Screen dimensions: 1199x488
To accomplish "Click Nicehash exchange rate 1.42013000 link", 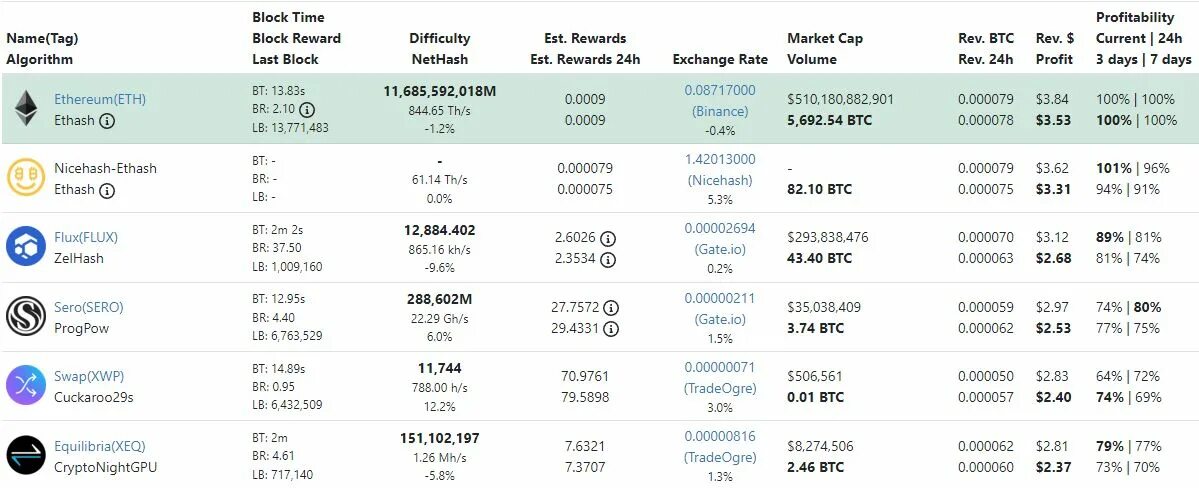I will click(720, 159).
